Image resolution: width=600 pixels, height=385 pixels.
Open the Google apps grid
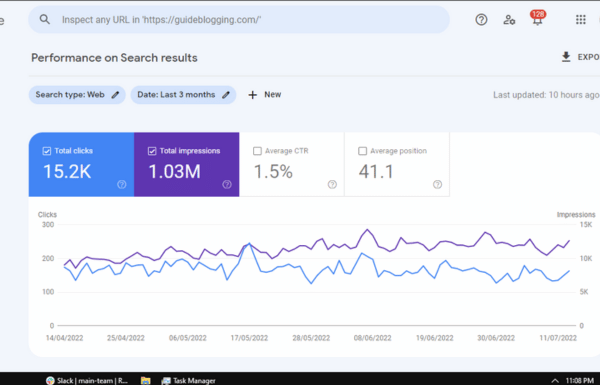pyautogui.click(x=580, y=20)
